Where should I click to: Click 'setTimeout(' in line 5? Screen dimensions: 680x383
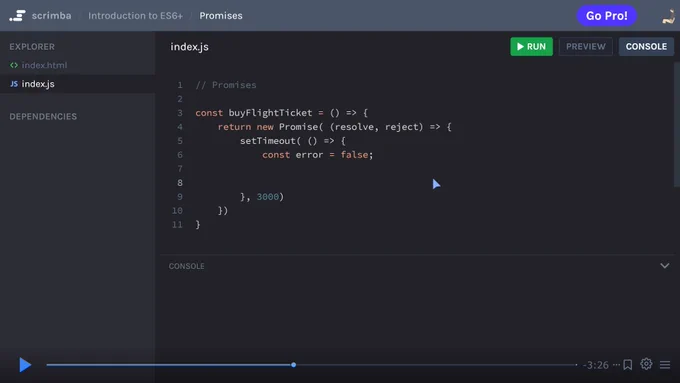pos(270,141)
